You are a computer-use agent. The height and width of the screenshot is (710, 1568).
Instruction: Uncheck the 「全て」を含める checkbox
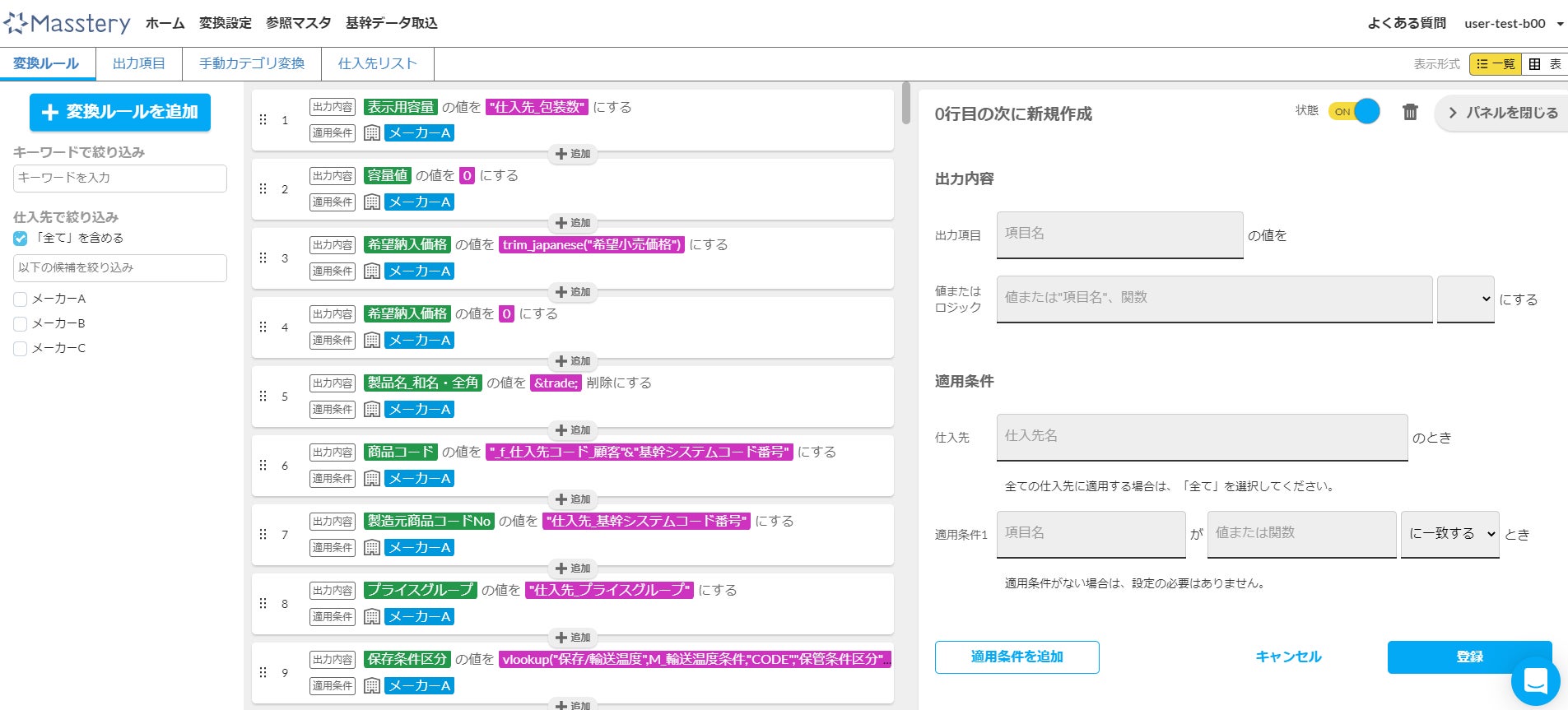(21, 239)
